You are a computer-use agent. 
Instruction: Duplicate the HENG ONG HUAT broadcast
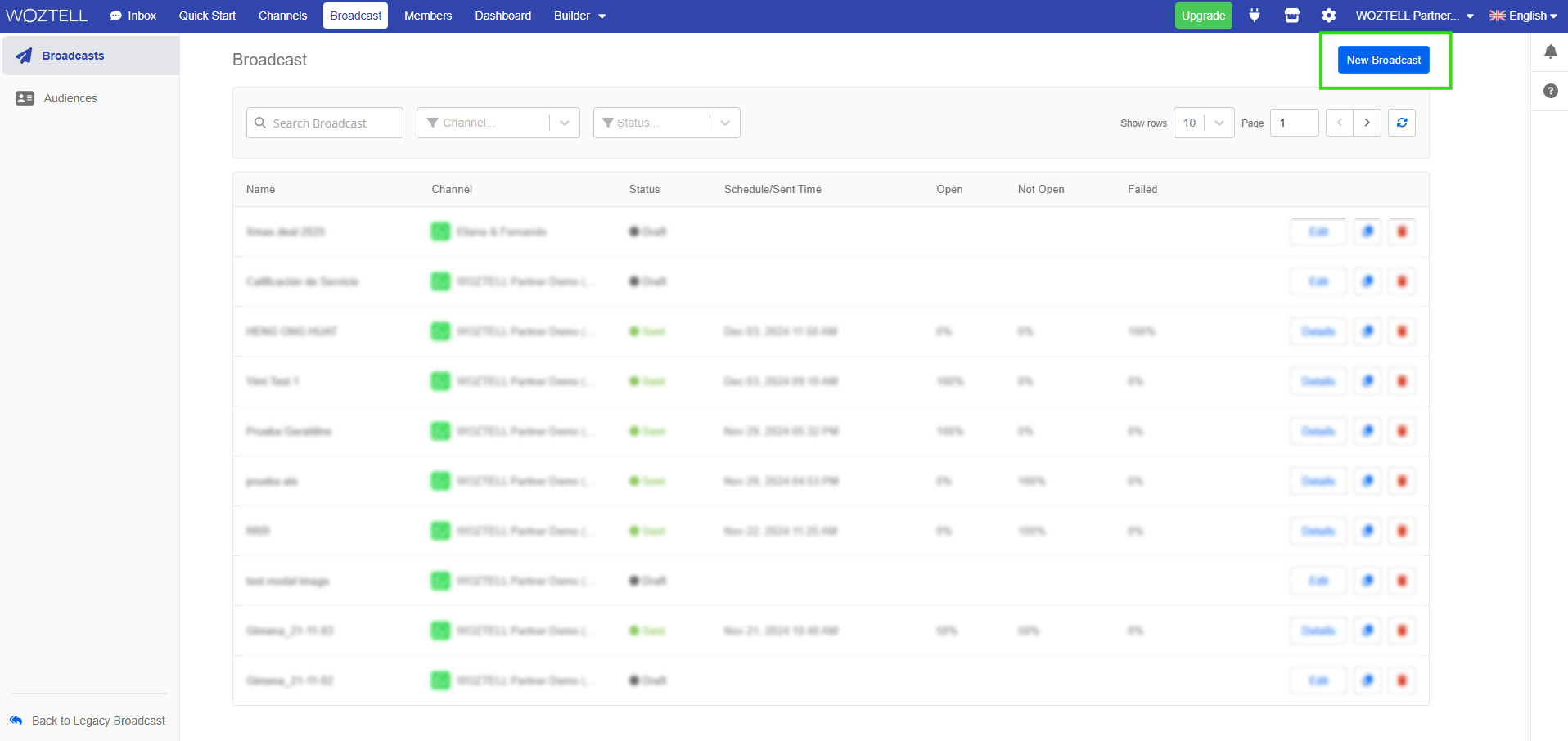[1367, 331]
